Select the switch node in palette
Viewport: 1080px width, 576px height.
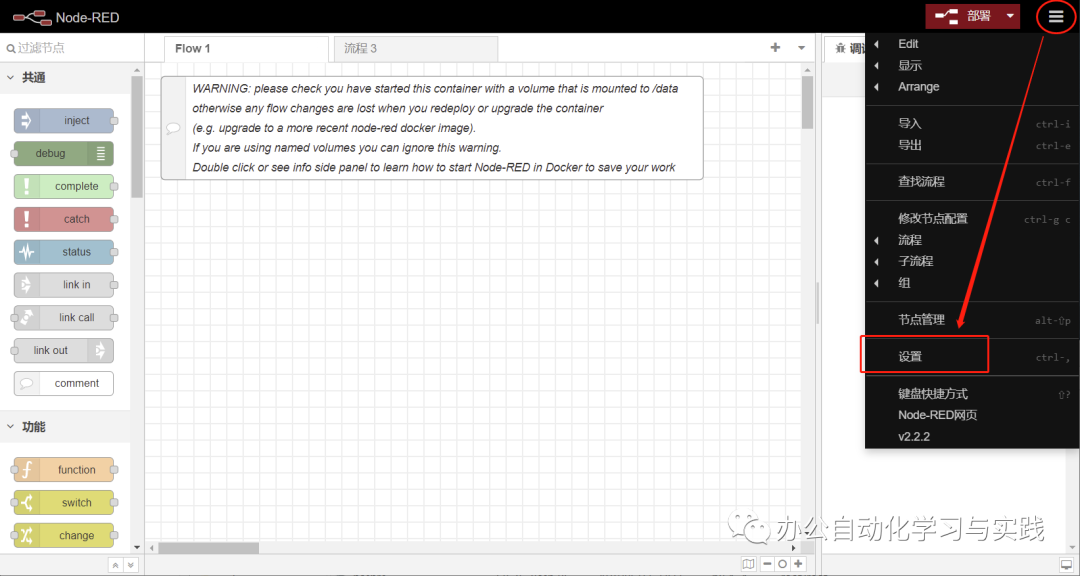pos(64,503)
